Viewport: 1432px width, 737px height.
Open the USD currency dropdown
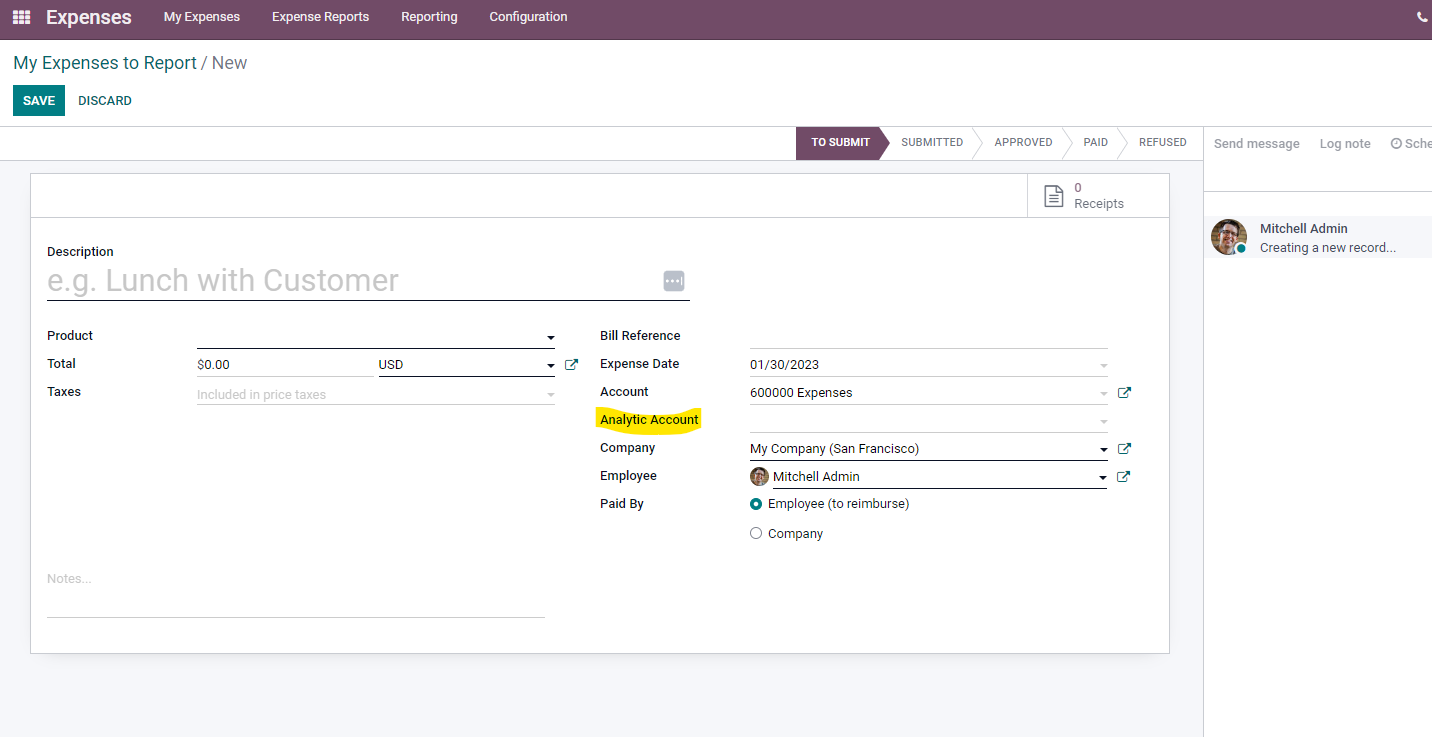(550, 364)
